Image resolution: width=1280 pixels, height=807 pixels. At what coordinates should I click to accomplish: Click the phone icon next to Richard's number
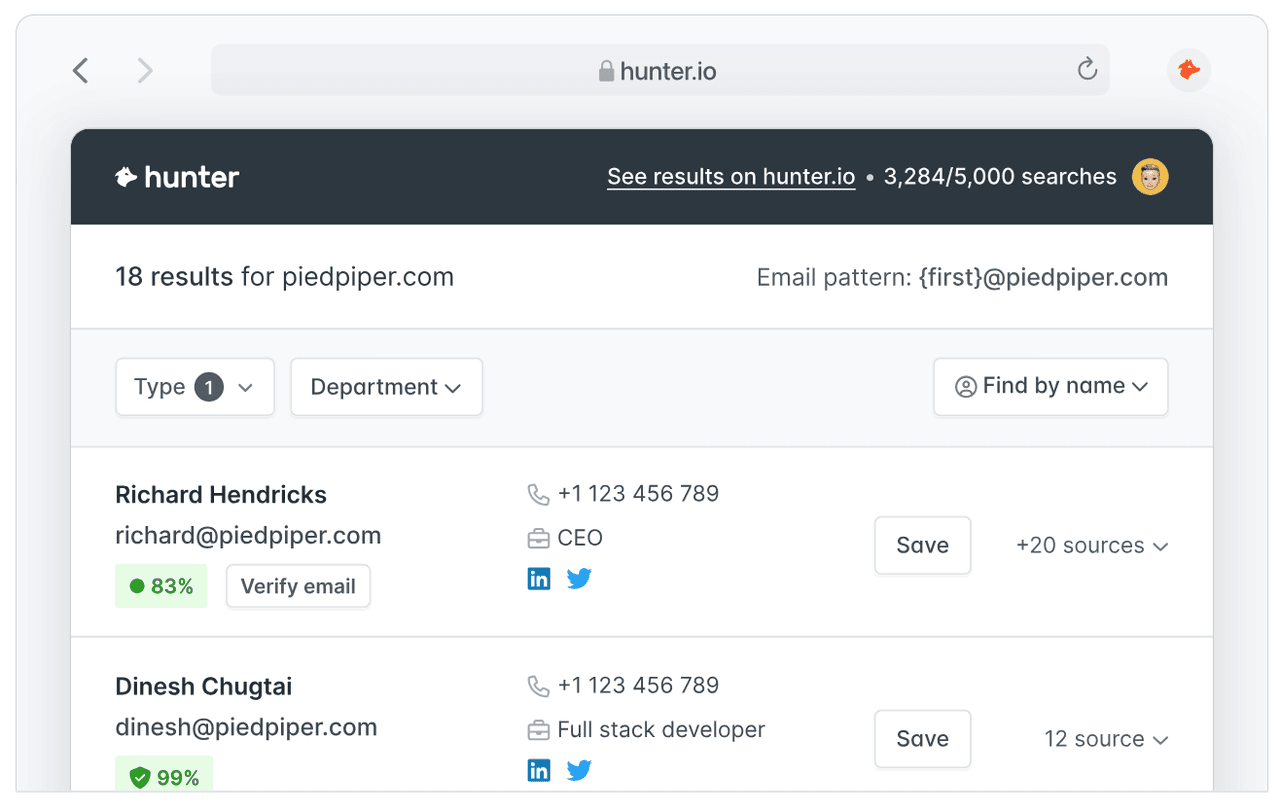click(538, 493)
